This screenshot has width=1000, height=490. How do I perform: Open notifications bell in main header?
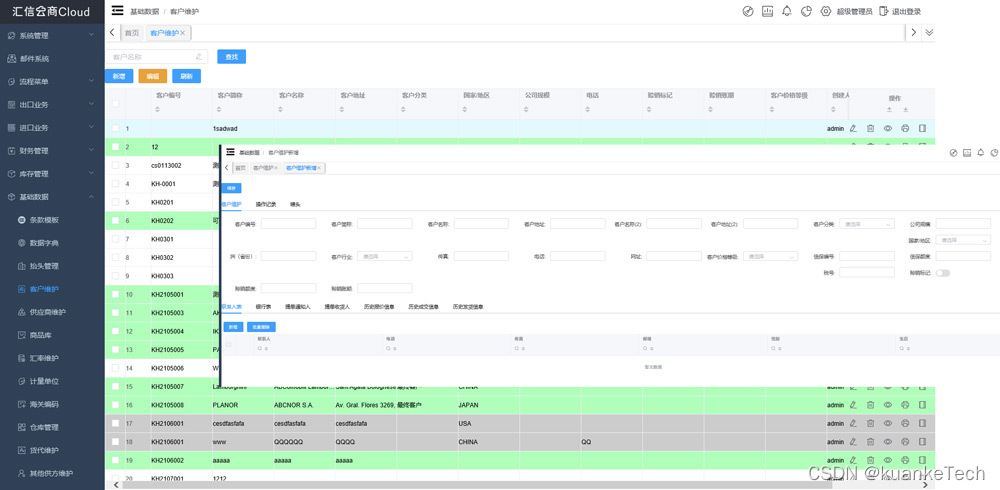[787, 11]
